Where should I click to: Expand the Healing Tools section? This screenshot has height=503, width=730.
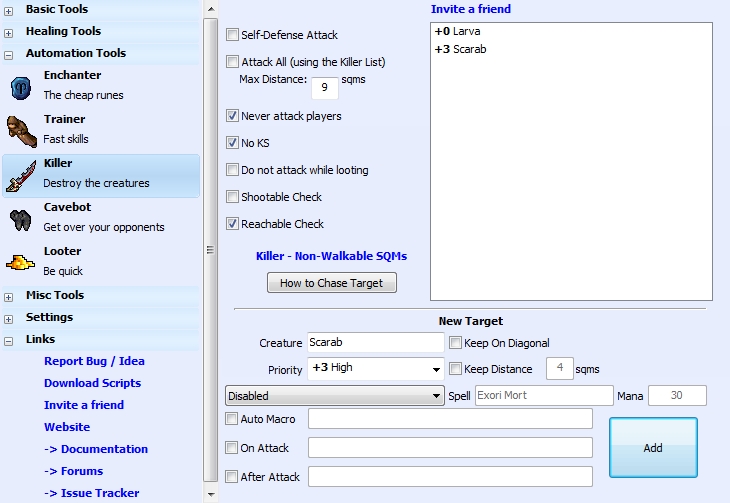(x=9, y=32)
